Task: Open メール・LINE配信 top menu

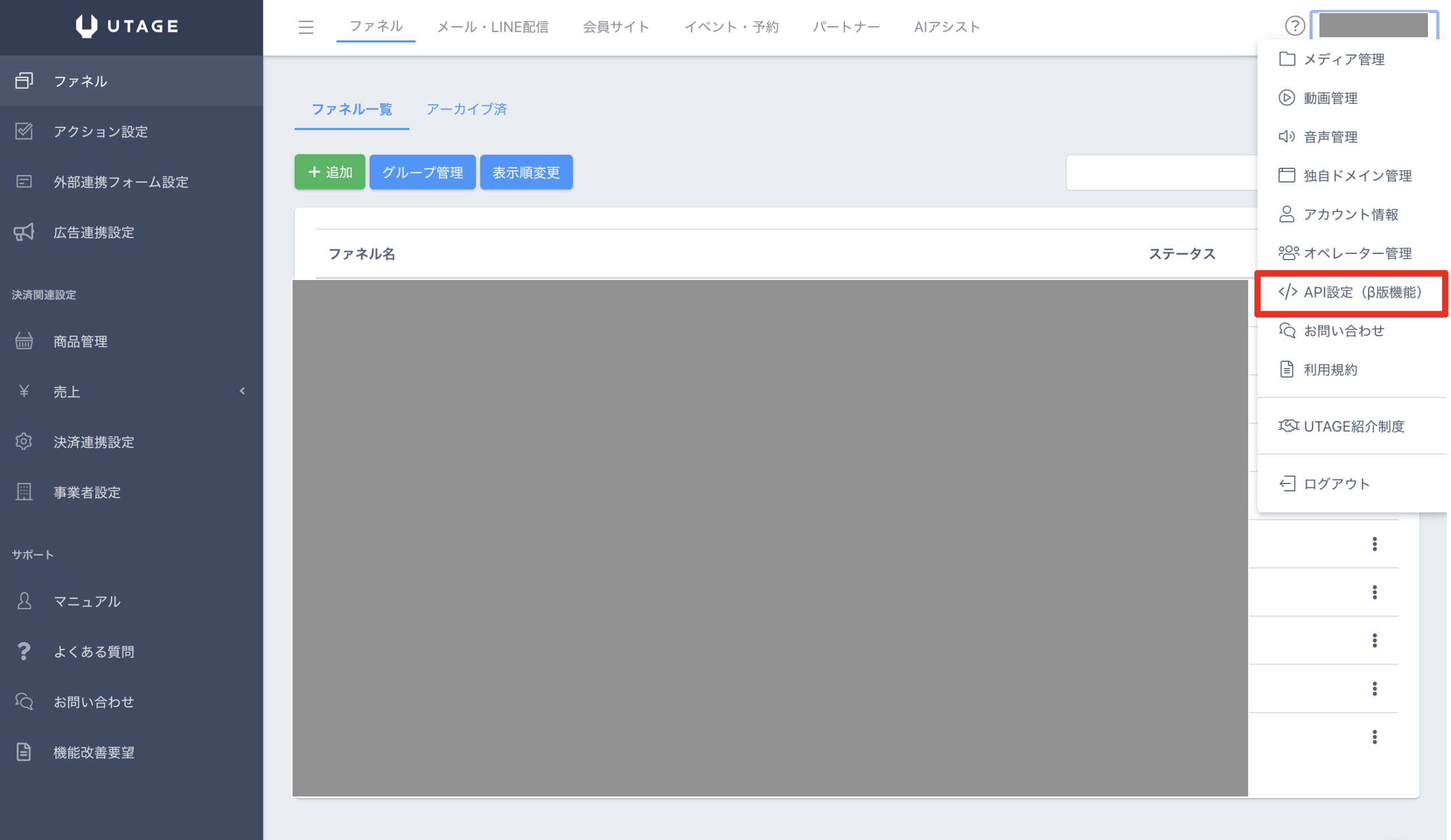Action: coord(493,27)
